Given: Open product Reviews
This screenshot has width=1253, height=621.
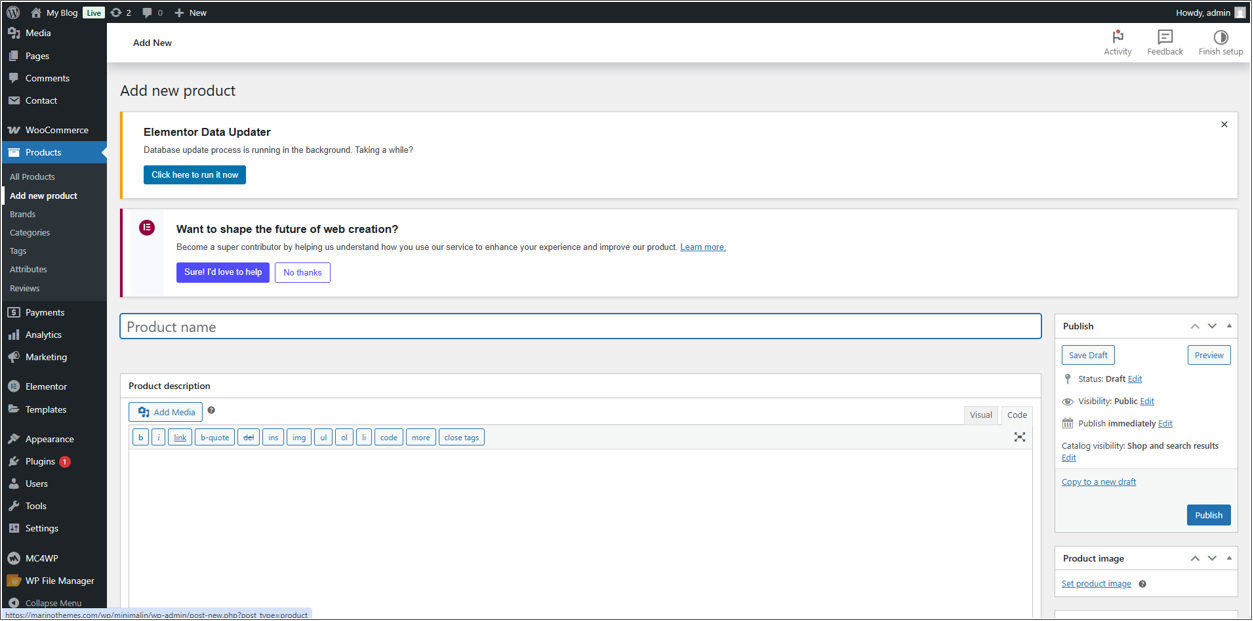Looking at the screenshot, I should [x=24, y=288].
